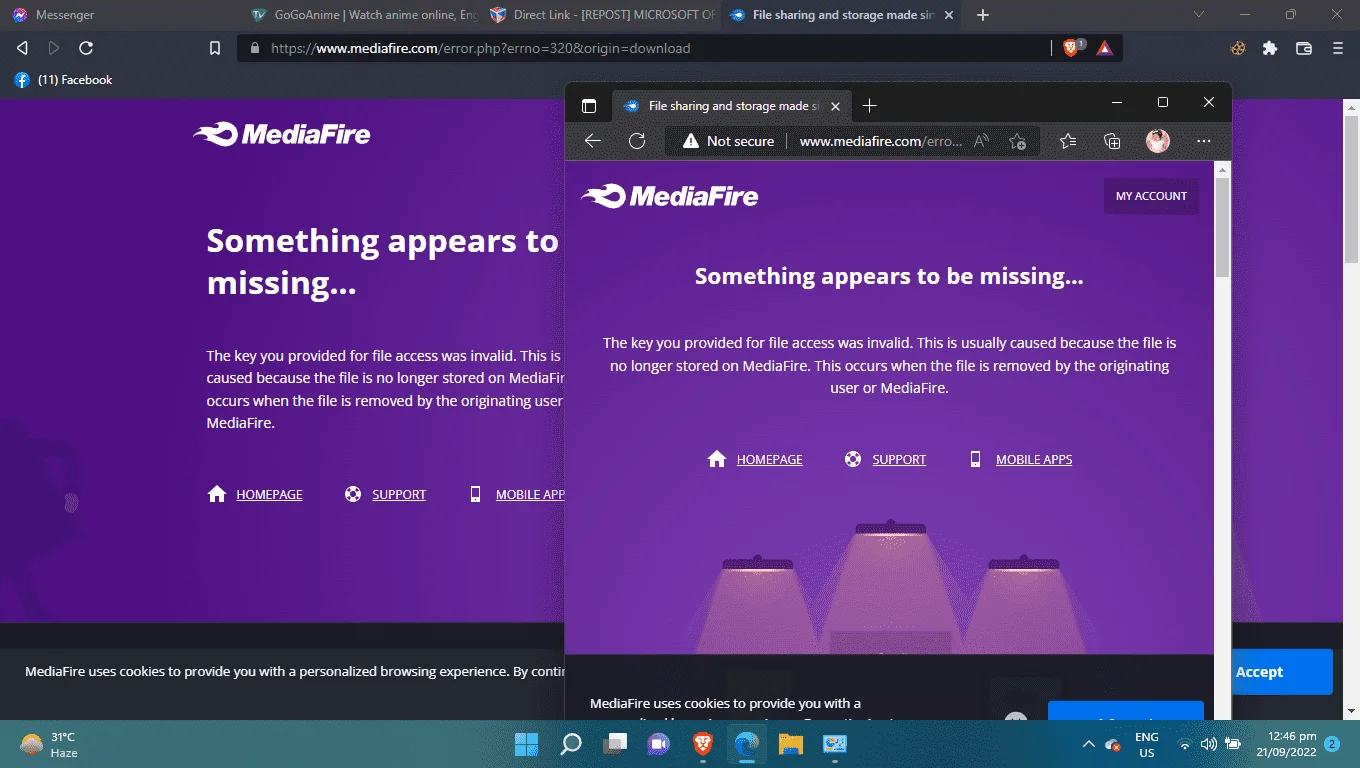Open the Brave Rewards triangle icon

click(1104, 48)
